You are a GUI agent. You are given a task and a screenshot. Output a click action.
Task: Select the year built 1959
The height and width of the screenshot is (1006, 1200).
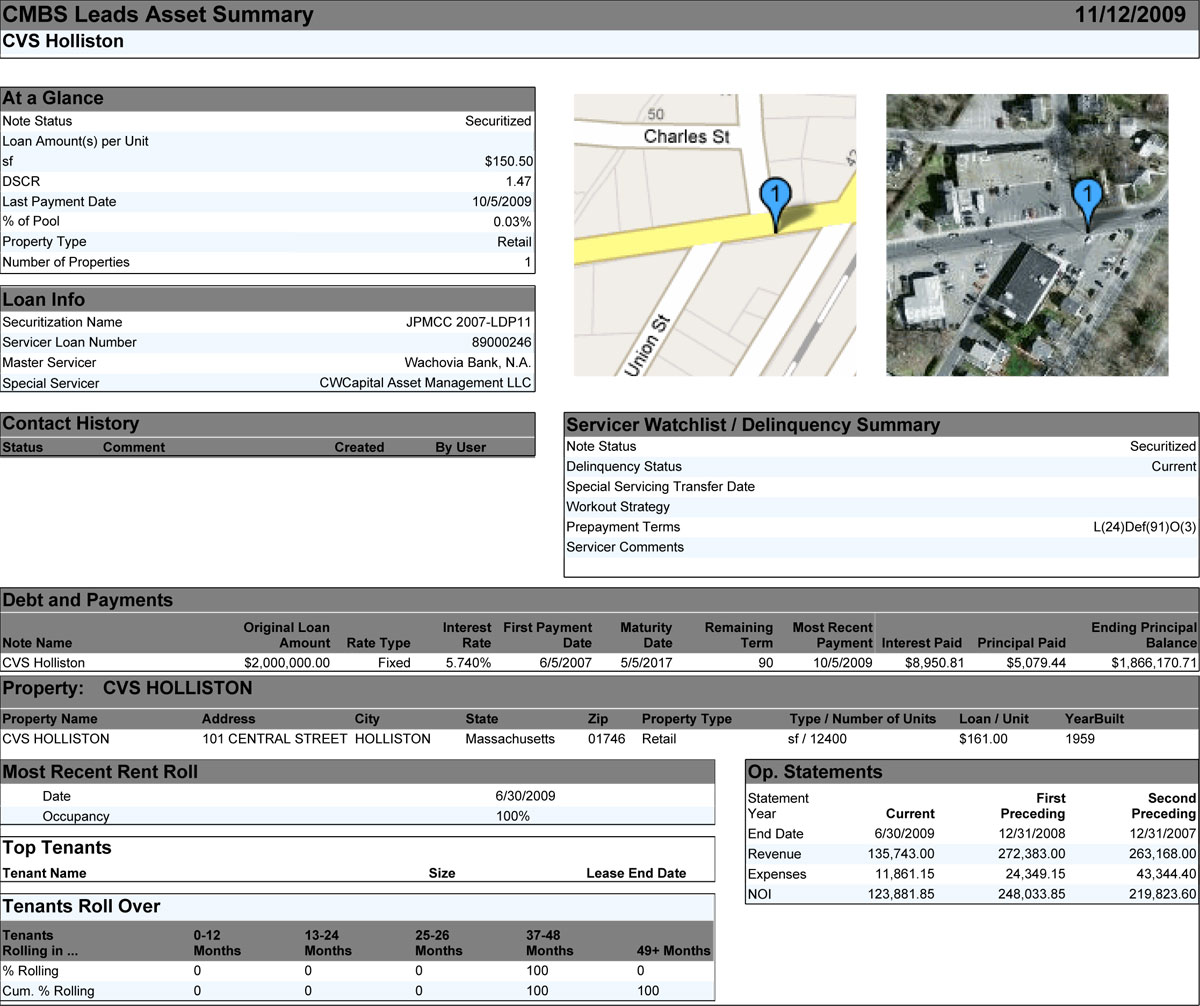coord(1081,739)
